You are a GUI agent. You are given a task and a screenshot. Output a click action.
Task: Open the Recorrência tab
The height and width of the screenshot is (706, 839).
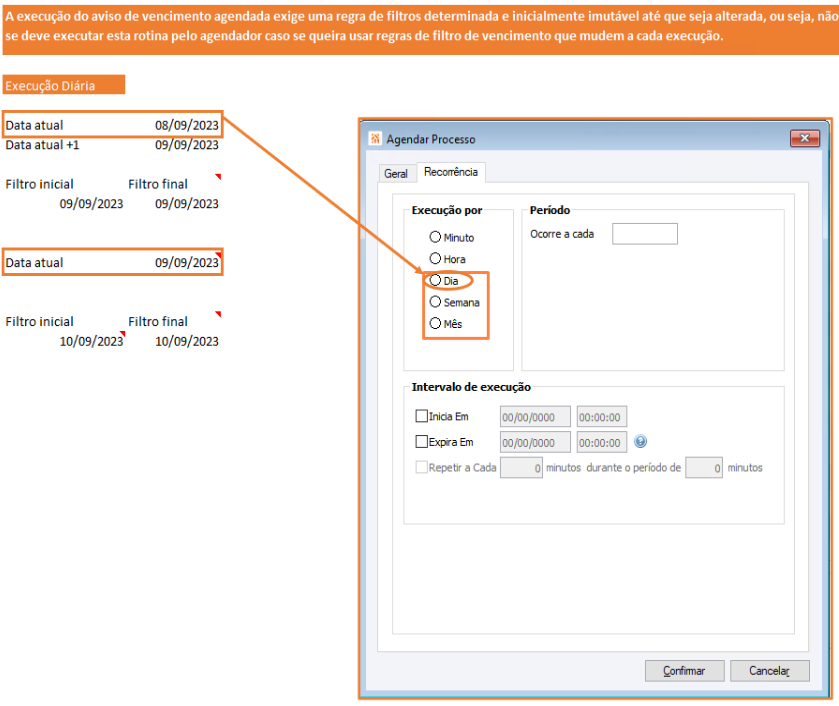click(x=451, y=172)
